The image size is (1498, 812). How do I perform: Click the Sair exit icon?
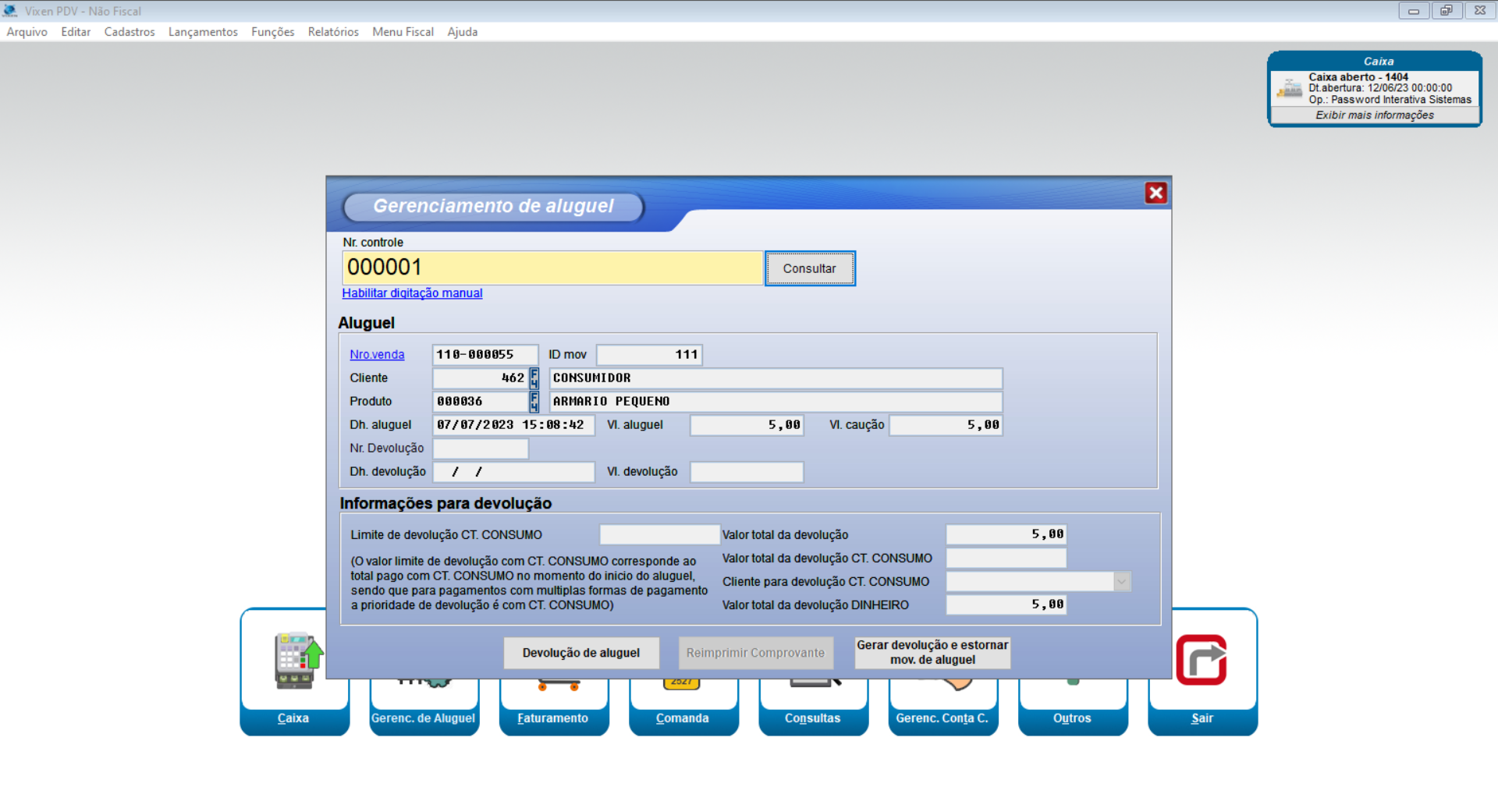pyautogui.click(x=1202, y=663)
